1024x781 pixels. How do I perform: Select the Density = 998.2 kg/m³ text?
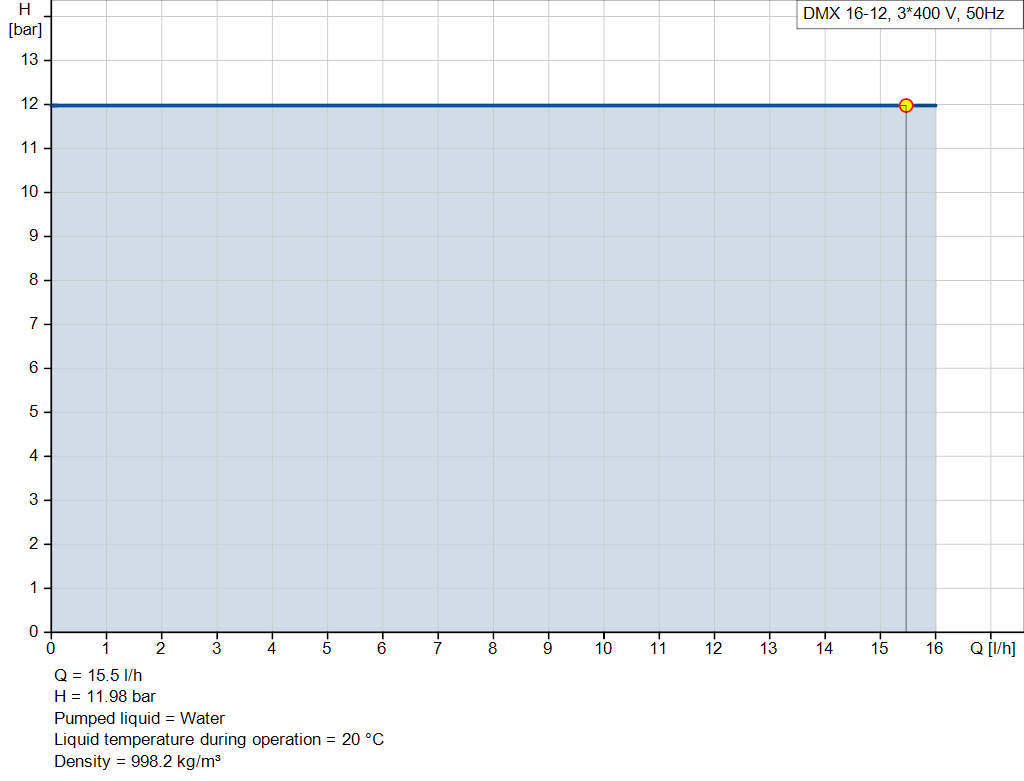click(140, 761)
